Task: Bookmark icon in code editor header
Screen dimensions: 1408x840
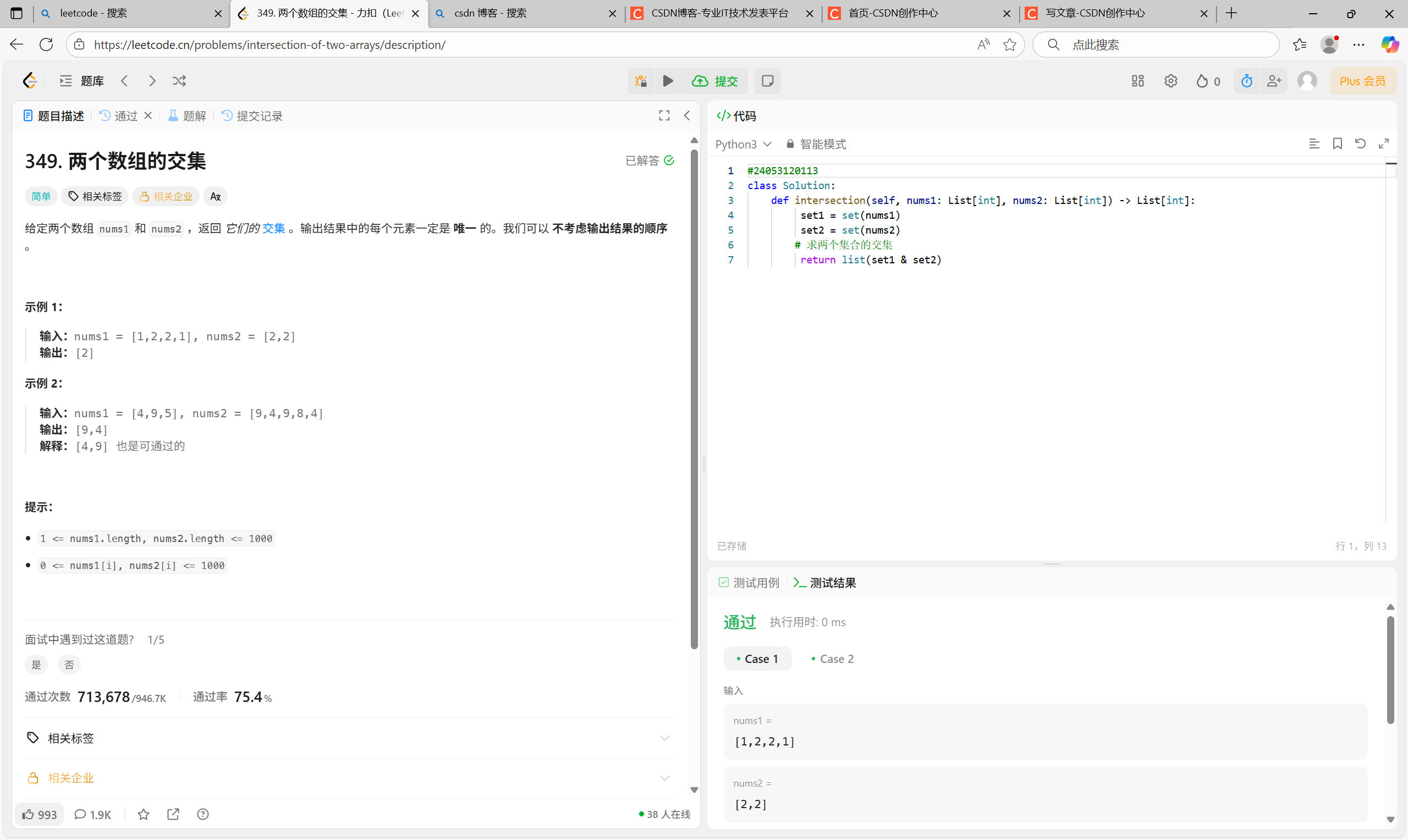Action: click(1337, 144)
